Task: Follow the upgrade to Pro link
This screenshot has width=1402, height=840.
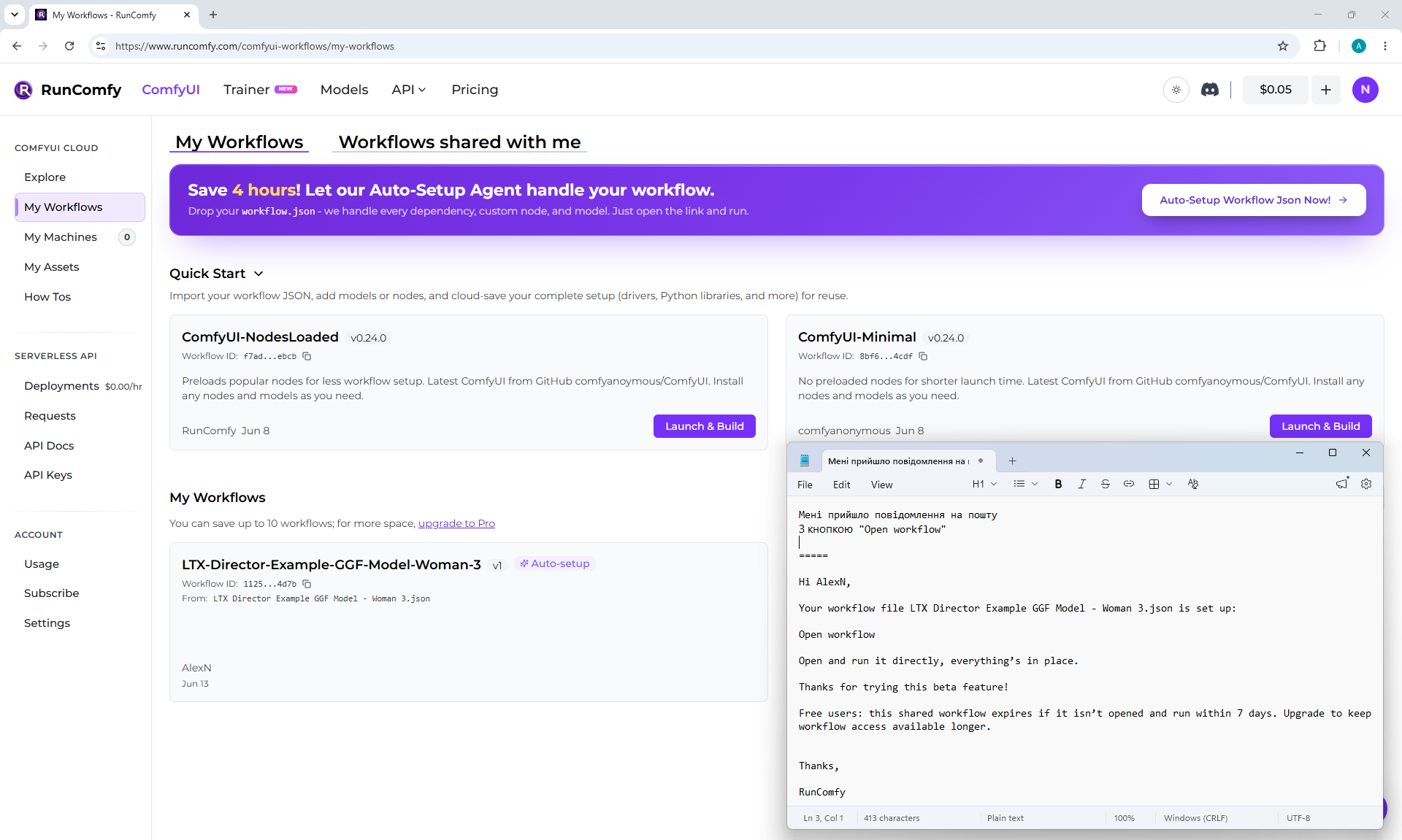Action: 456,523
